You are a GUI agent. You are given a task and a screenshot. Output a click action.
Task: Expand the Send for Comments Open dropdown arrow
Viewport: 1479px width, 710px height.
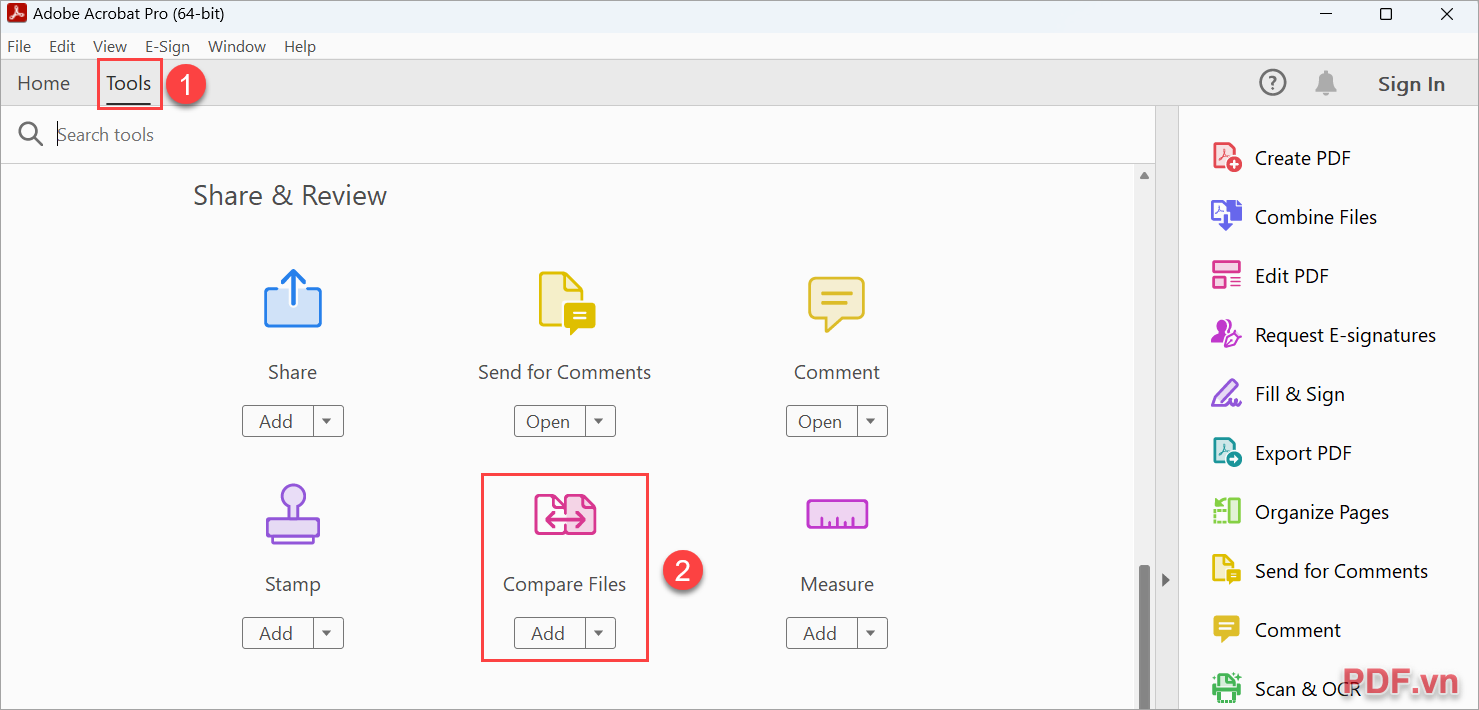tap(600, 421)
